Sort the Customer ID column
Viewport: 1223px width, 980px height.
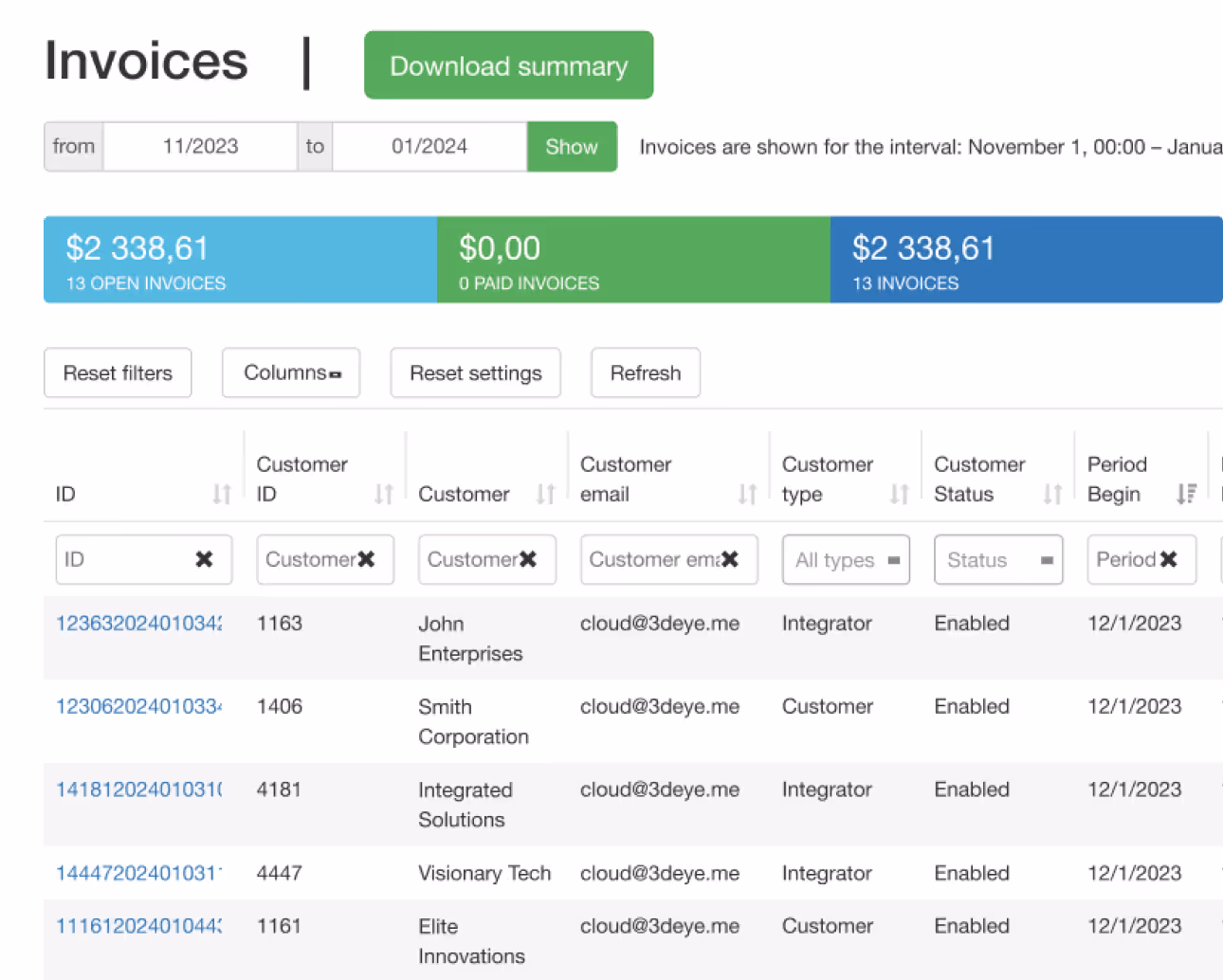[x=383, y=494]
